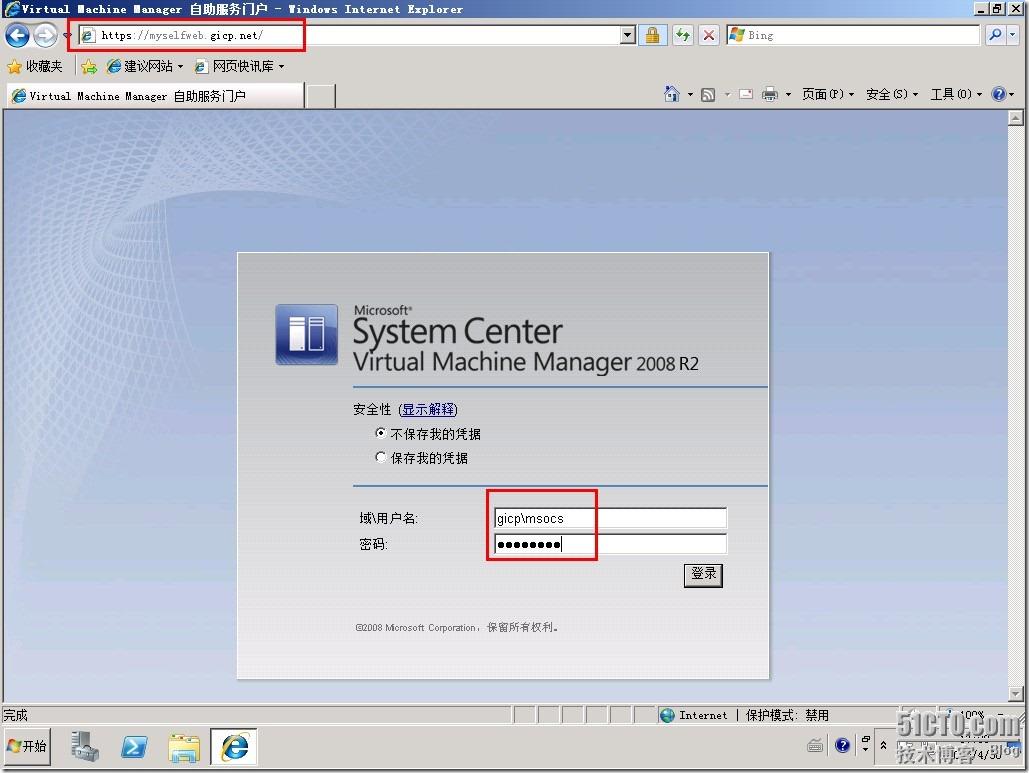Open the Page (页面) menu
1029x773 pixels.
[828, 94]
